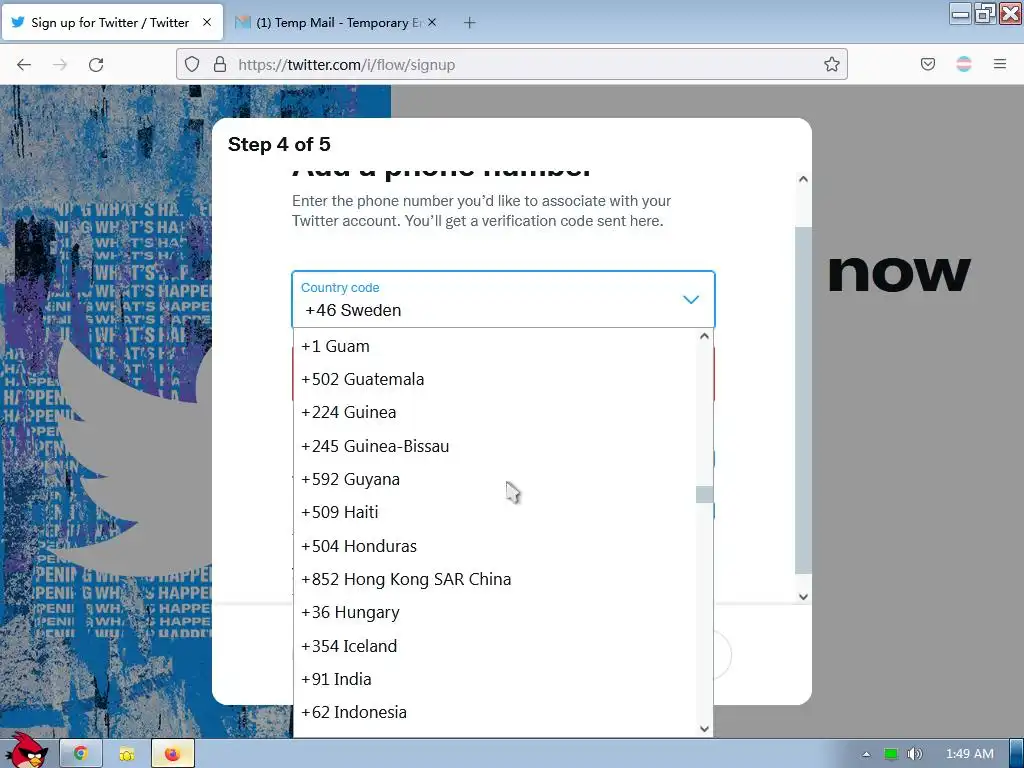Click the Country code chevron arrow

pos(691,299)
